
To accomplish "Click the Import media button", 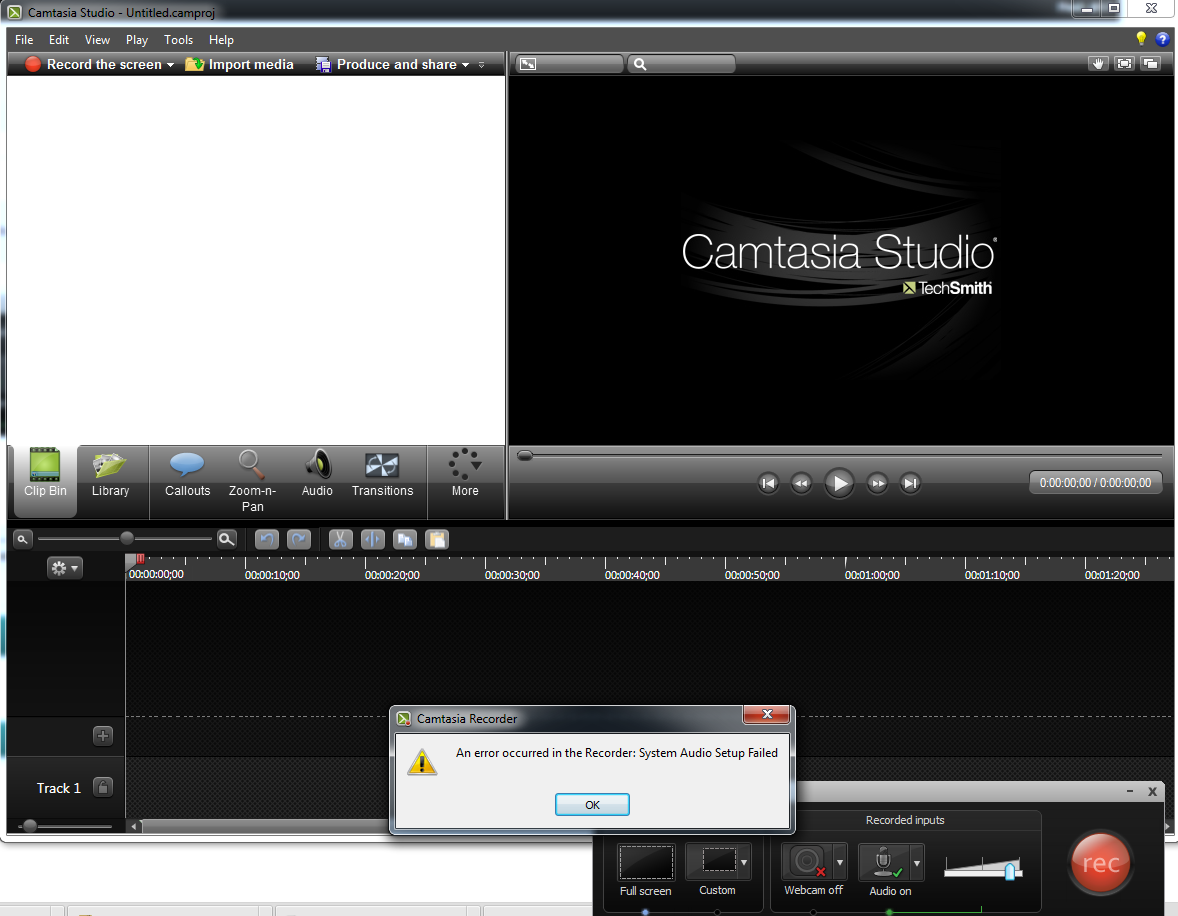I will (x=240, y=64).
